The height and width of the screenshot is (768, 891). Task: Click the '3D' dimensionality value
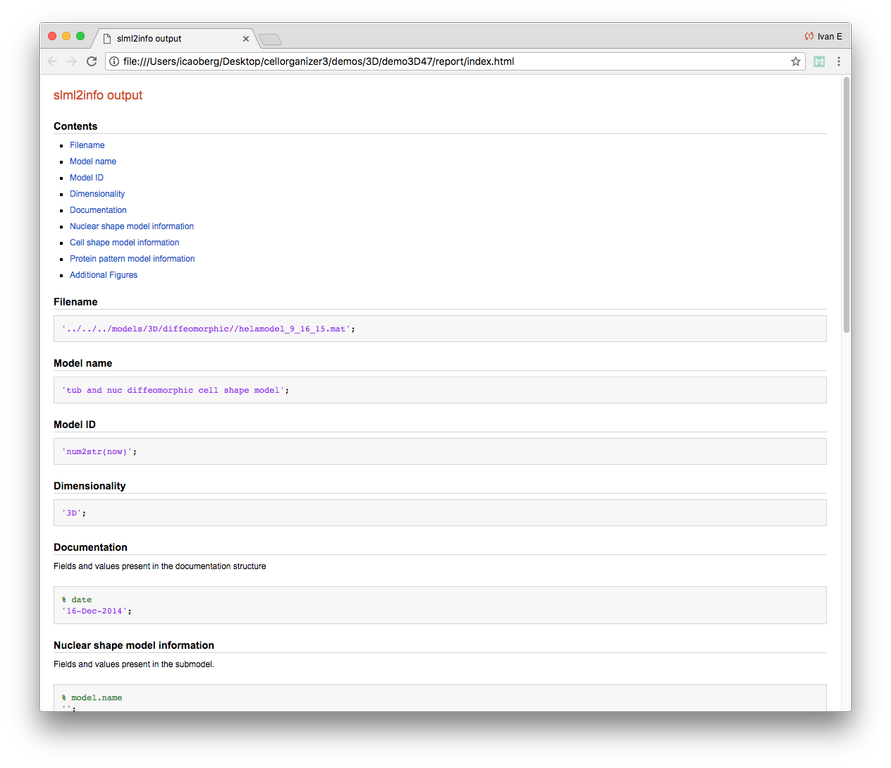pos(73,513)
